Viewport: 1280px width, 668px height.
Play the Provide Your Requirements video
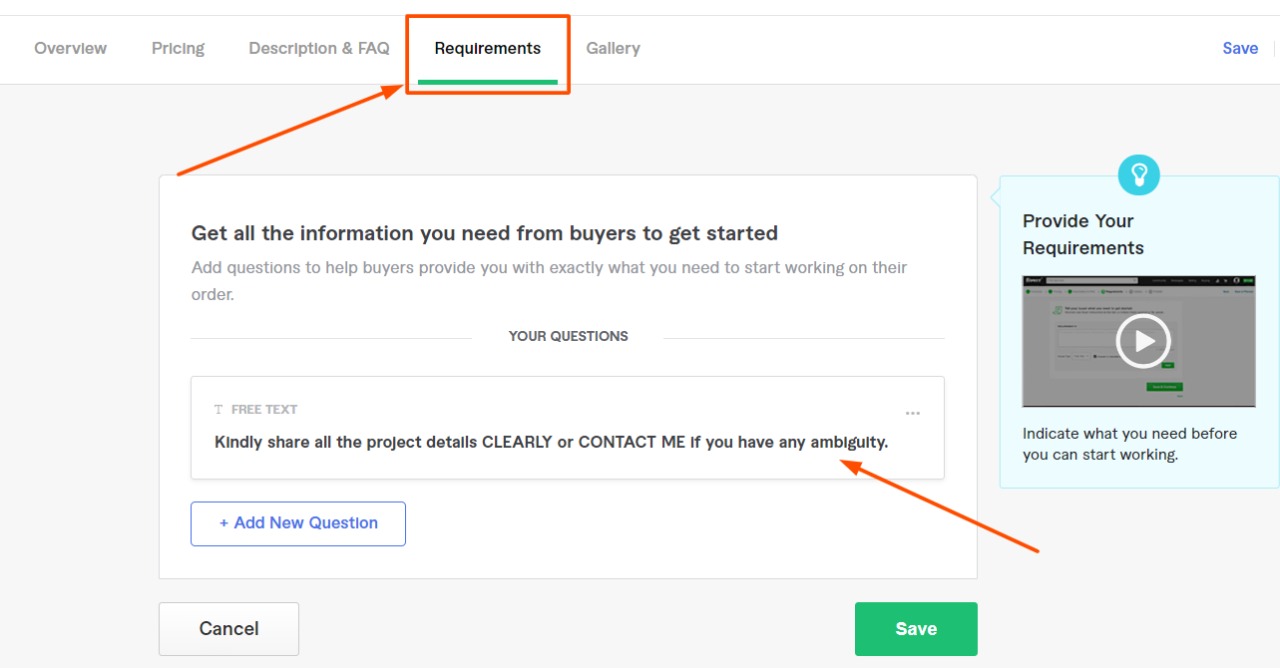(1142, 342)
